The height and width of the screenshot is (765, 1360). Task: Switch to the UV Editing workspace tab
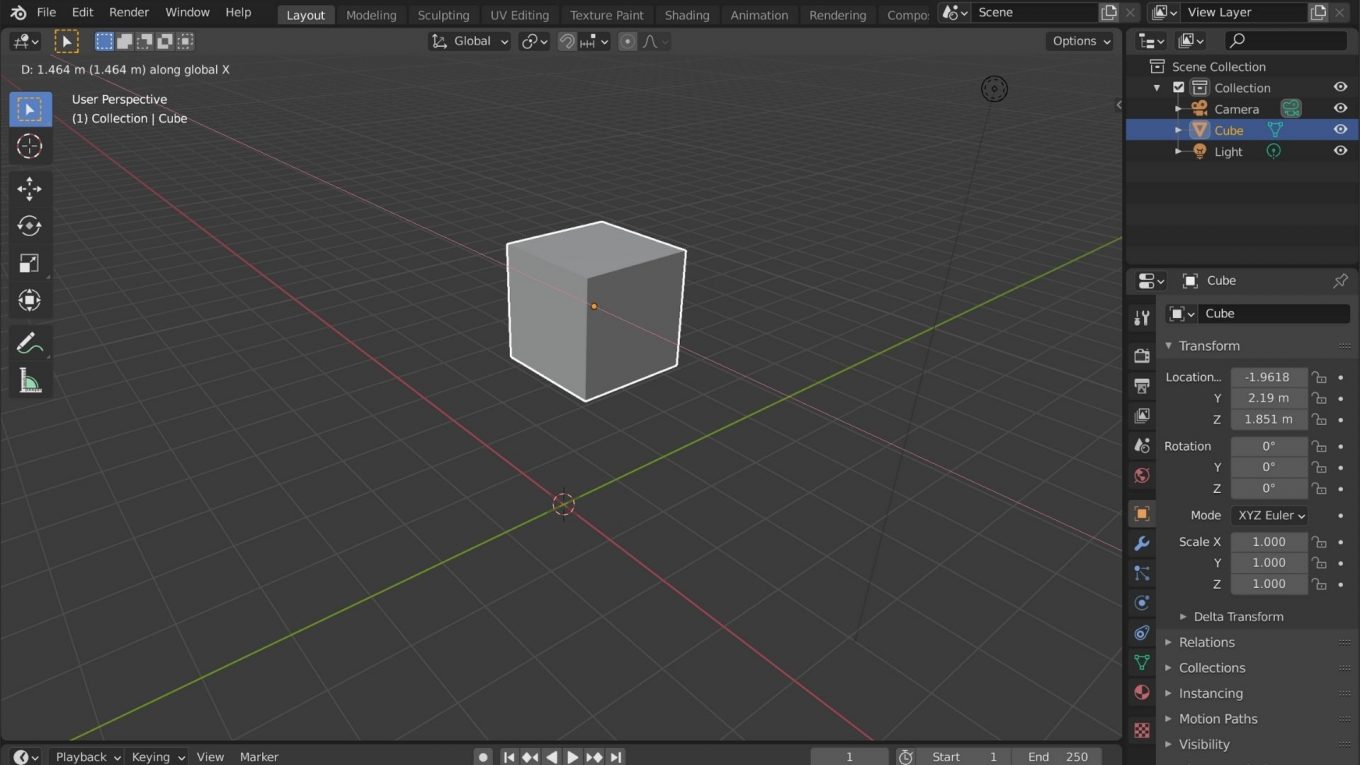(x=519, y=15)
